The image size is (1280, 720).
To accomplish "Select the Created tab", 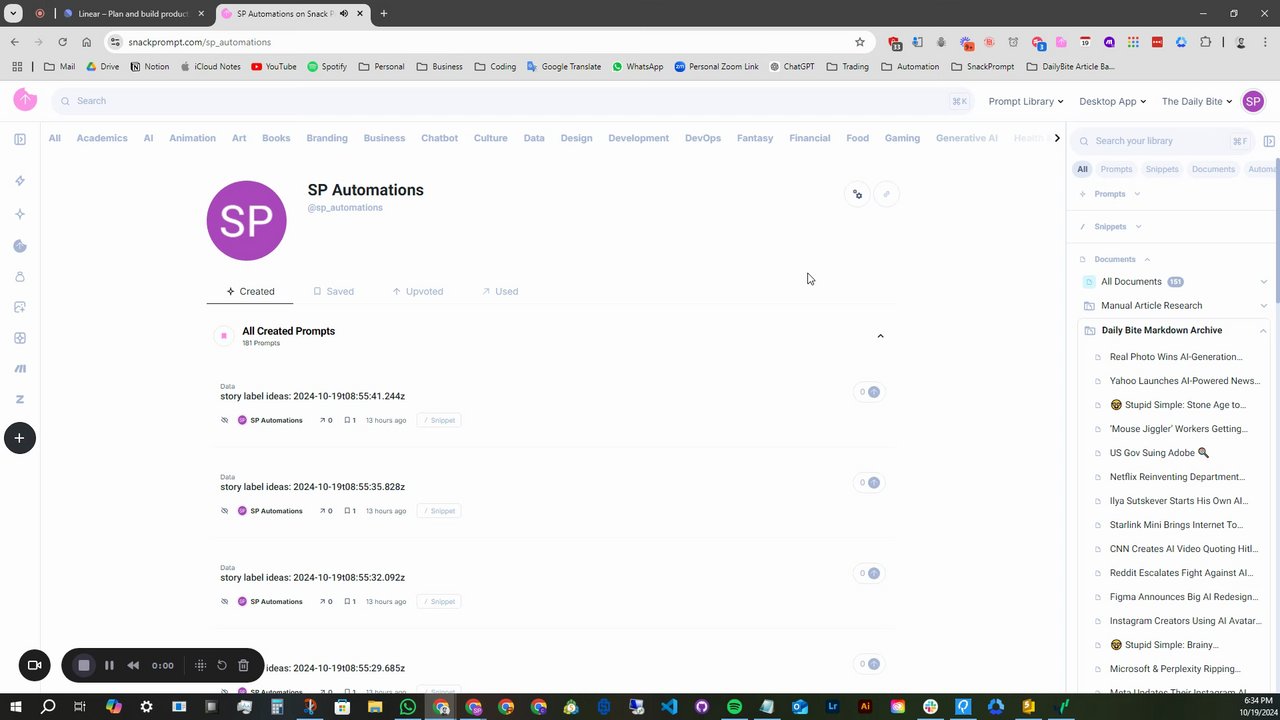I will pos(250,291).
